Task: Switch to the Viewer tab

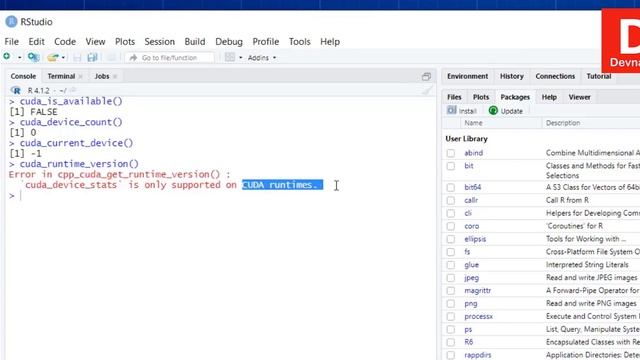Action: point(580,97)
